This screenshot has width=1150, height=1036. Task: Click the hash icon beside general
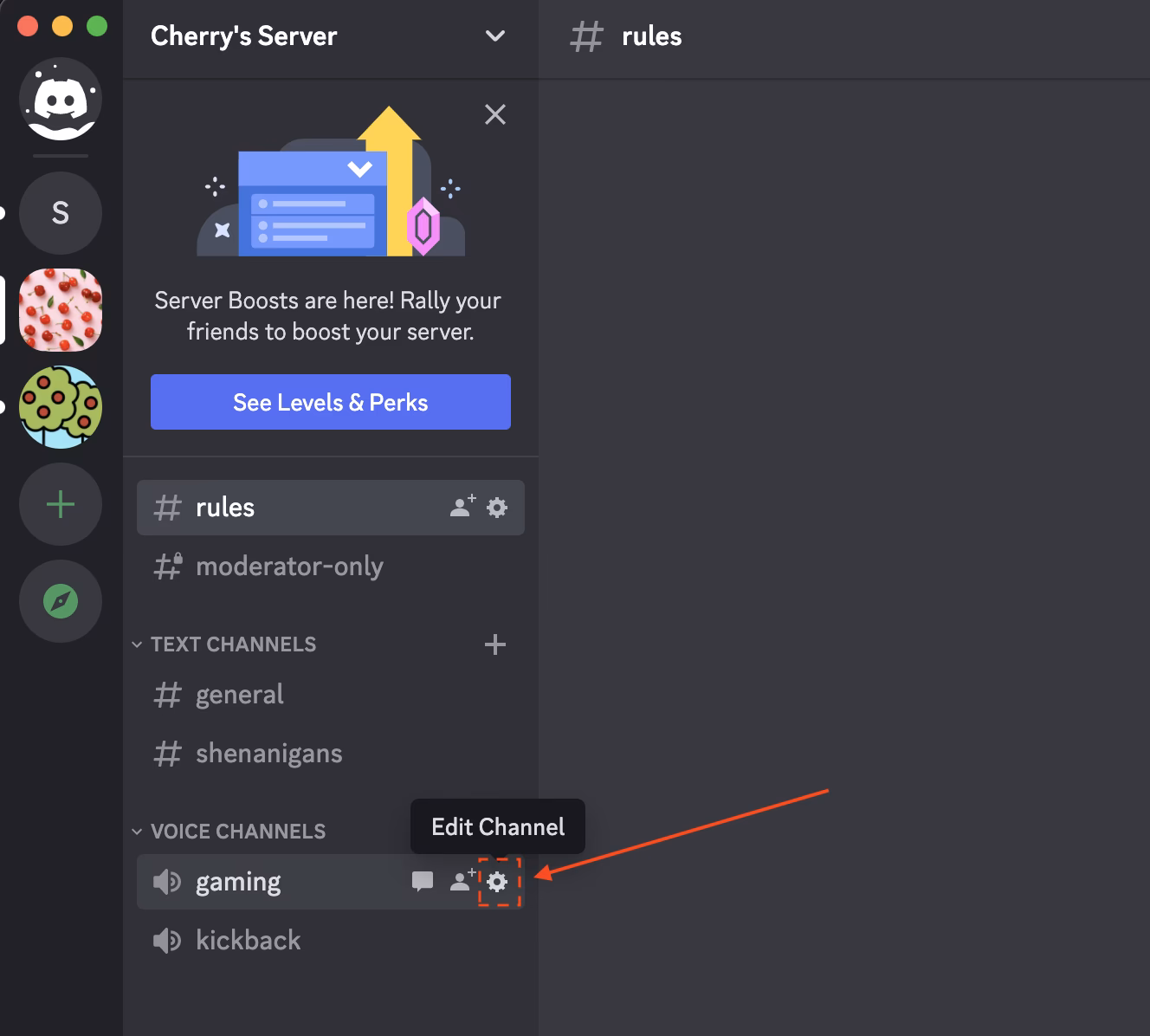(x=167, y=695)
